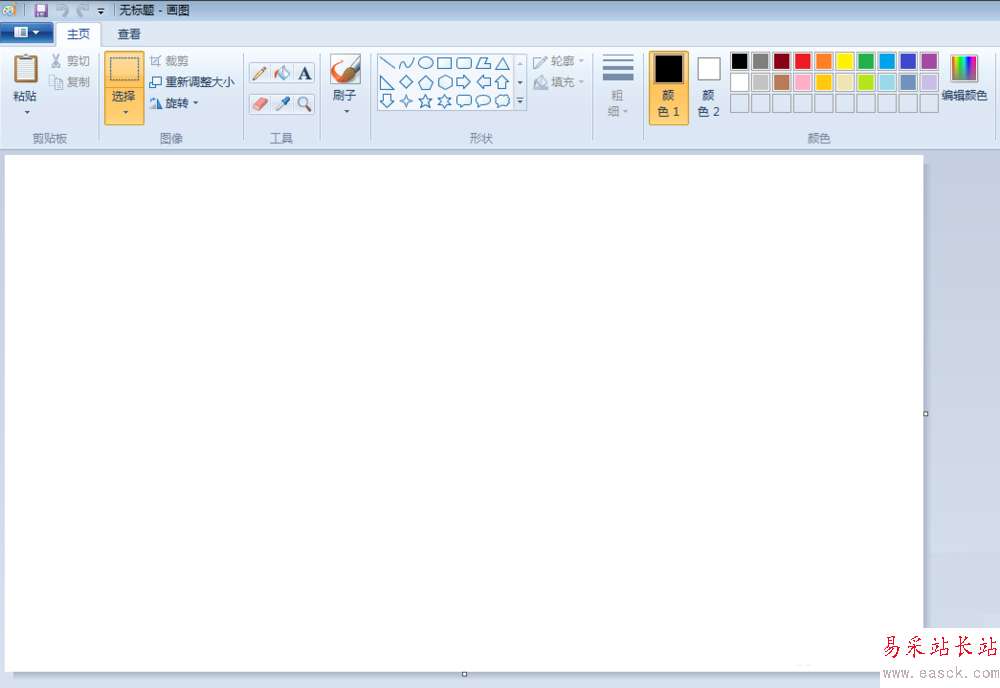Open the Customize Quick Access Toolbar dropdown
Viewport: 1000px width, 688px height.
(x=101, y=11)
